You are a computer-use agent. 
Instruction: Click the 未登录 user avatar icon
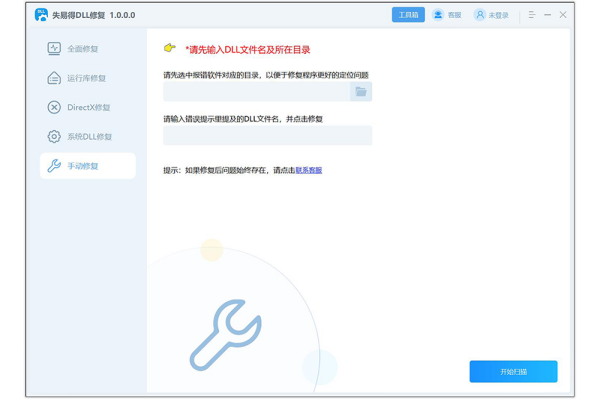click(479, 15)
